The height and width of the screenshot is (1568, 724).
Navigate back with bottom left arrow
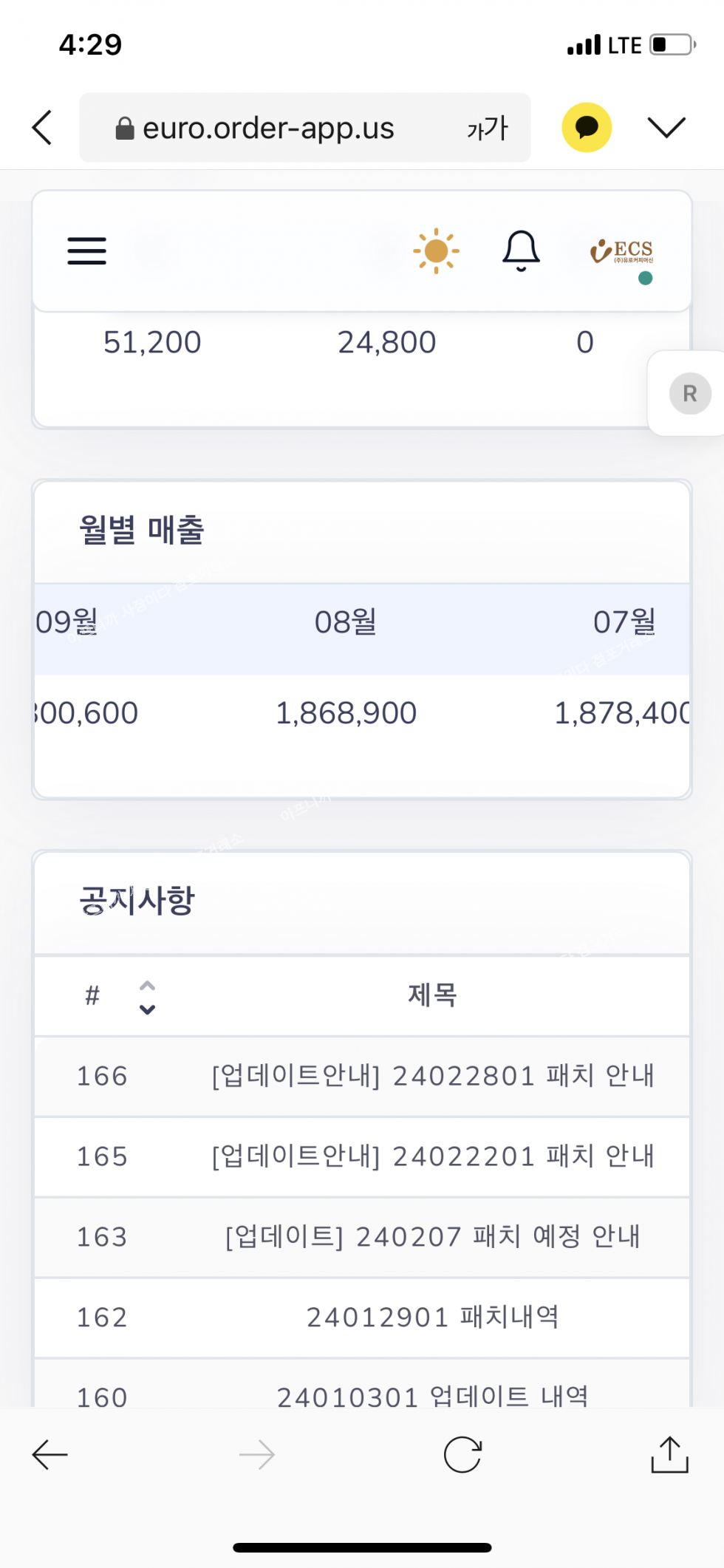pos(50,1455)
